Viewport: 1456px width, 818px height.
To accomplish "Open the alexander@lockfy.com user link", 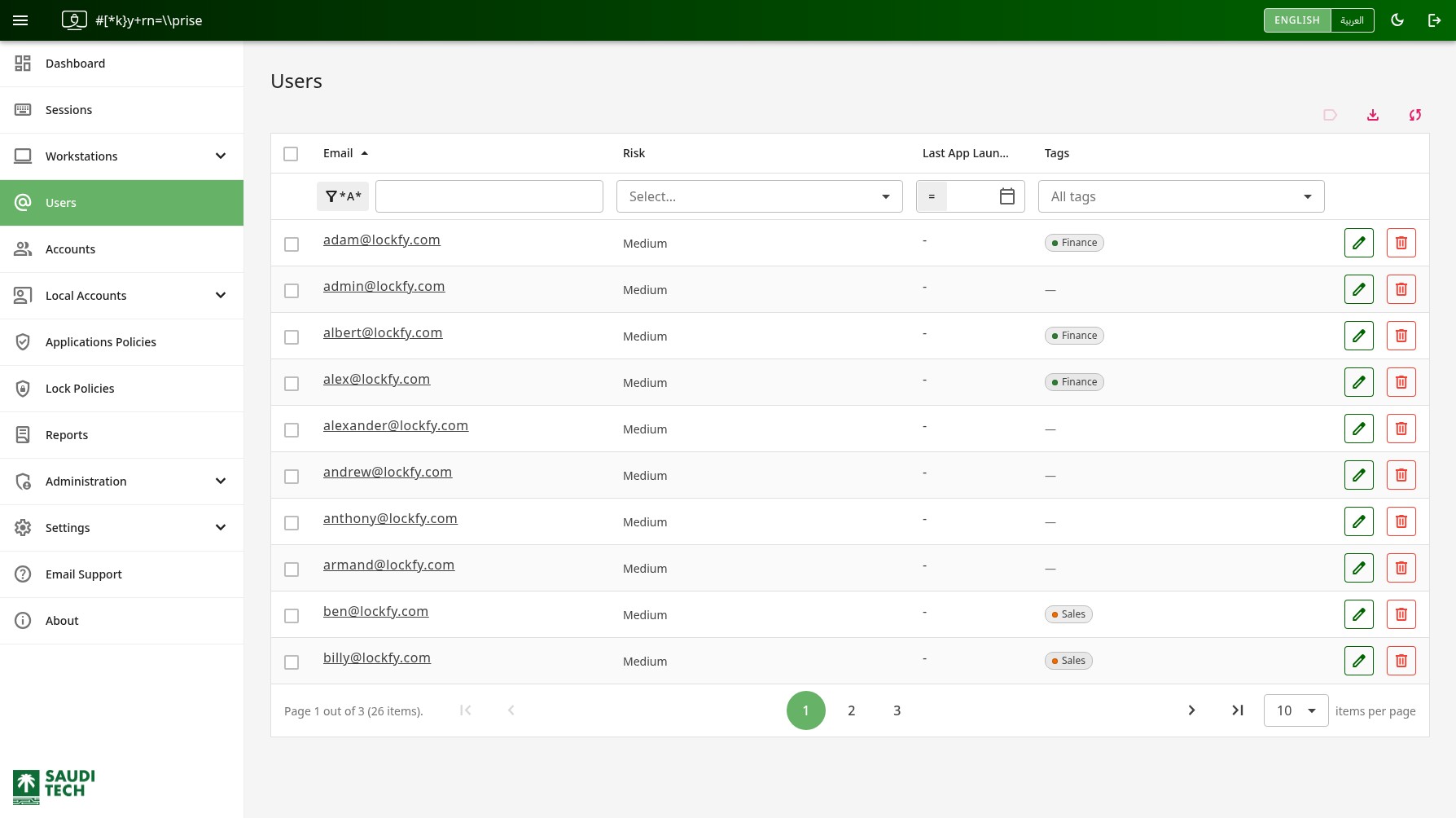I will tap(396, 425).
